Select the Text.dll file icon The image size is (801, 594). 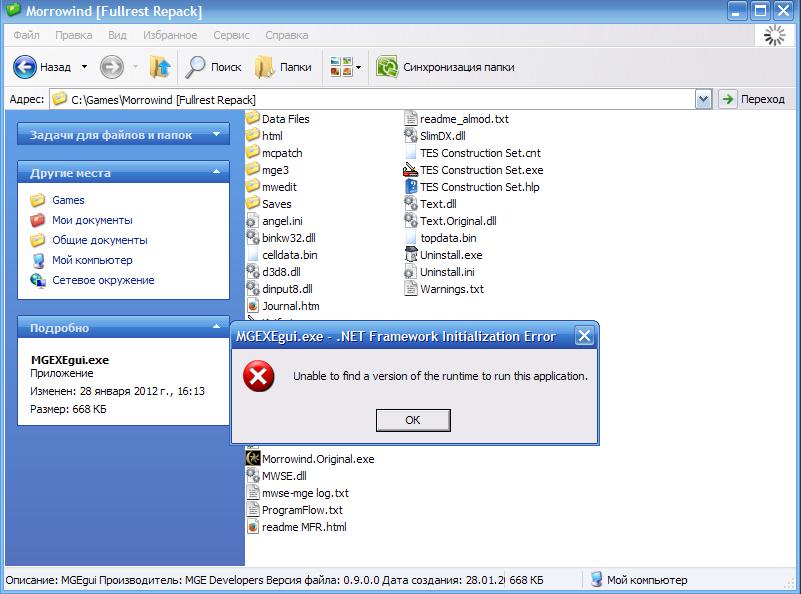(x=411, y=203)
